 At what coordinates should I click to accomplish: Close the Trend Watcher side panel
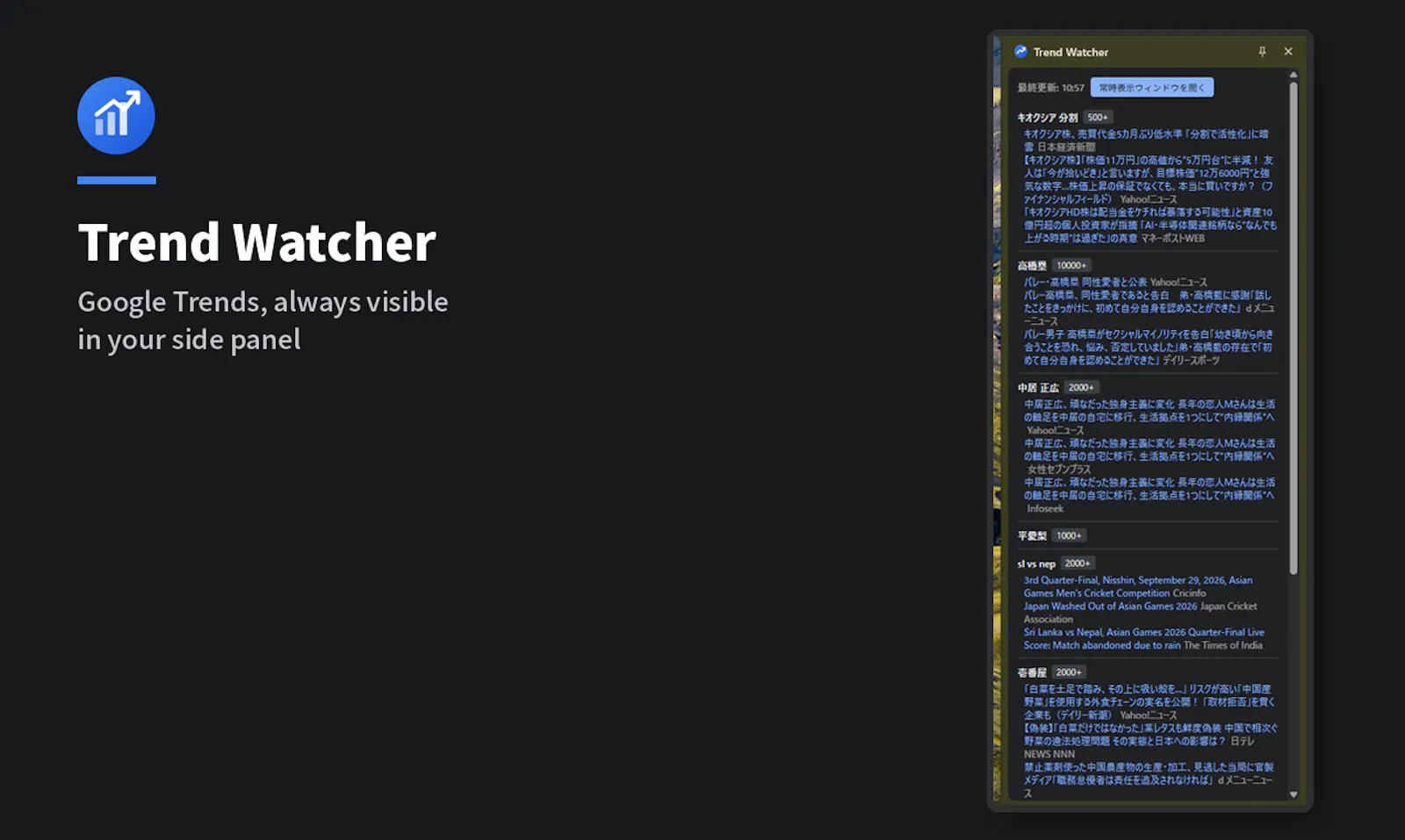click(x=1288, y=52)
